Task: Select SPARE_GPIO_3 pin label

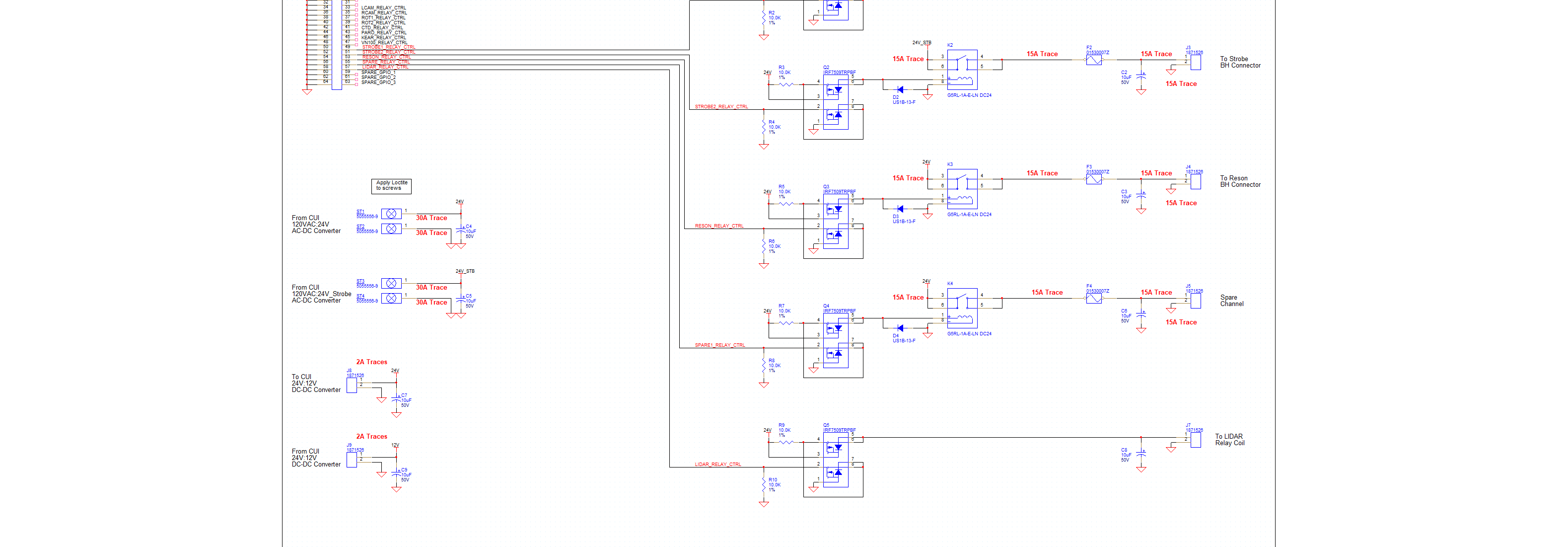Action: click(379, 82)
